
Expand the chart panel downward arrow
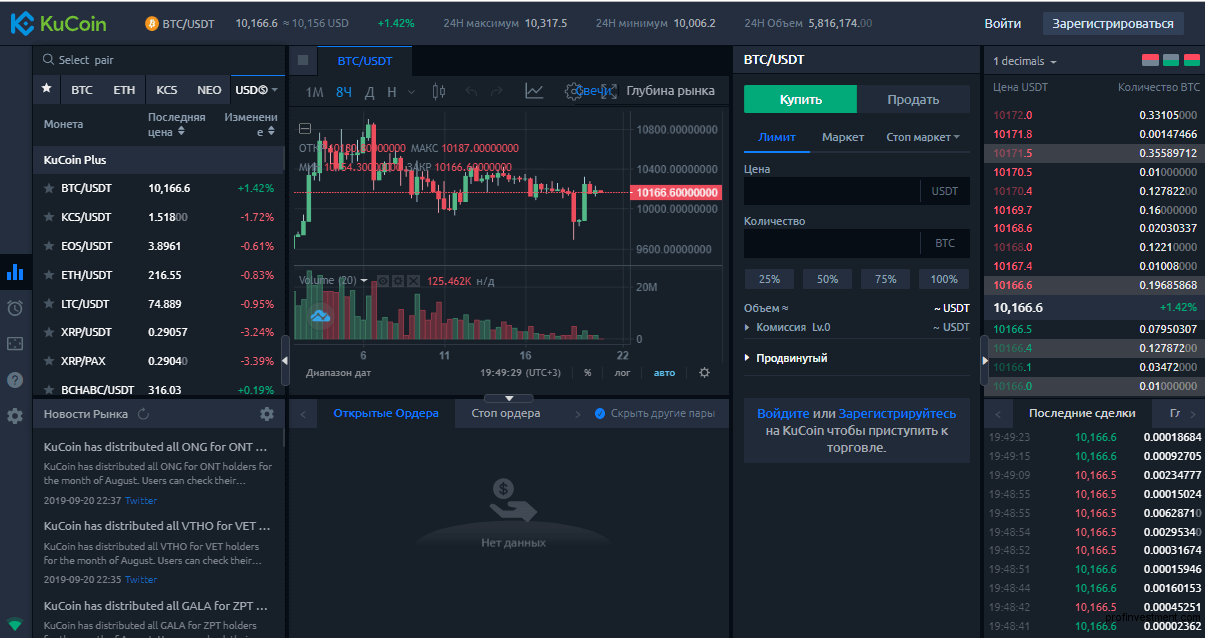coord(509,398)
